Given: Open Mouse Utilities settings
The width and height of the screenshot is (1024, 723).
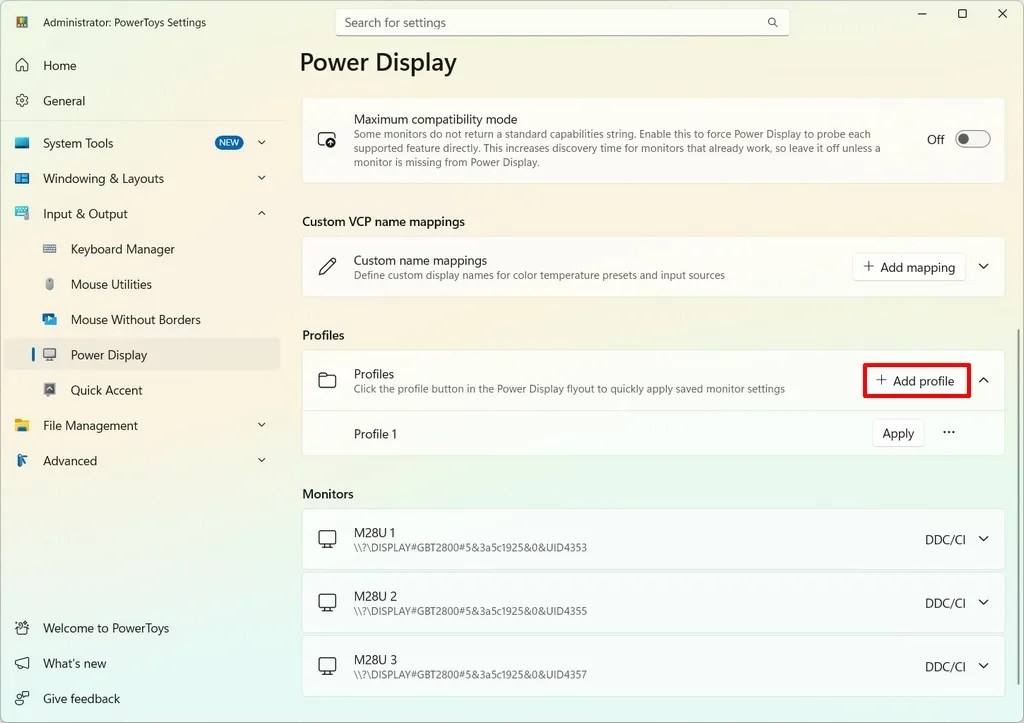Looking at the screenshot, I should tap(142, 284).
